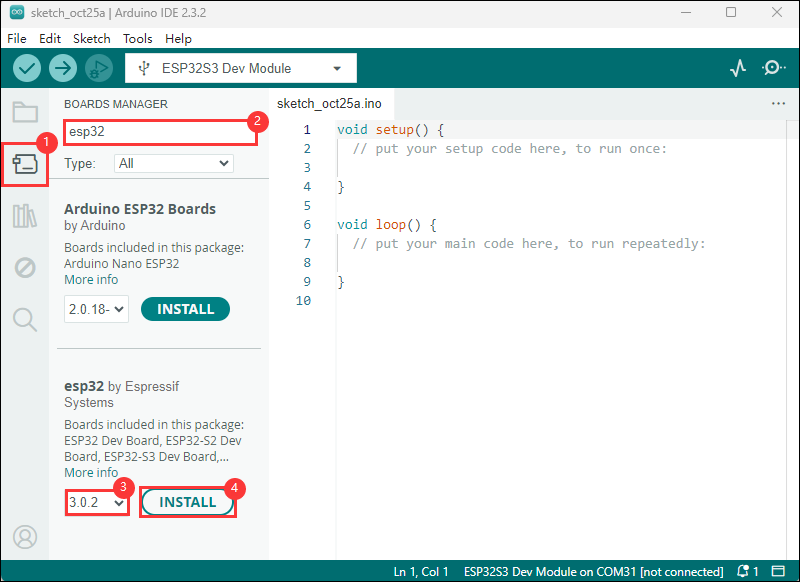
Task: Select the sketch_oct25a.ino tab
Action: click(x=329, y=104)
